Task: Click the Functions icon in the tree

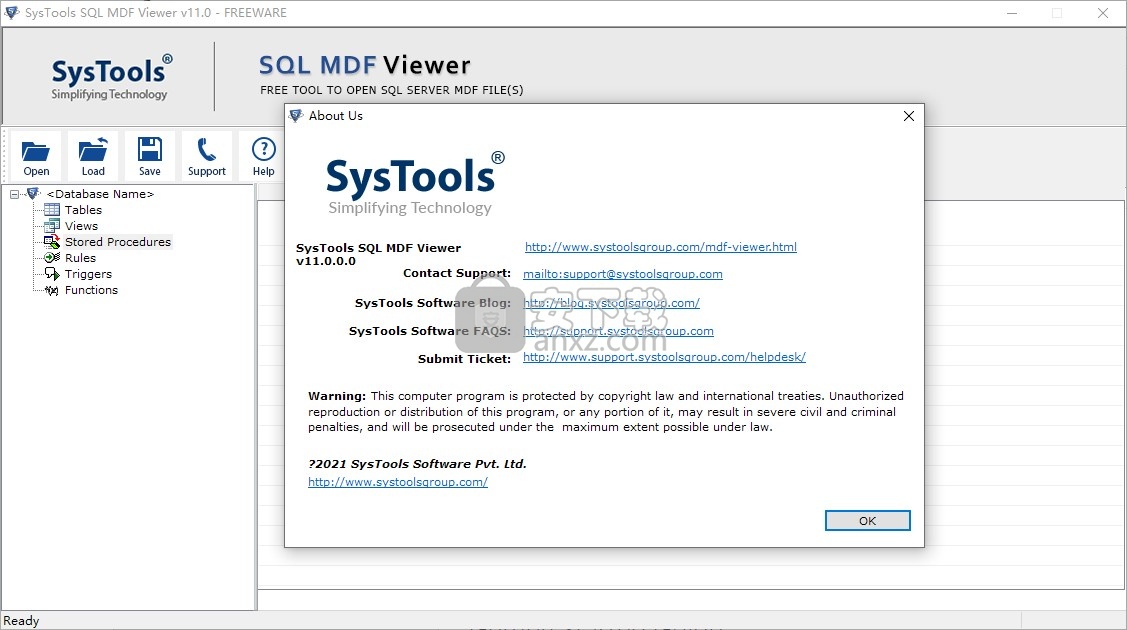Action: [x=52, y=290]
